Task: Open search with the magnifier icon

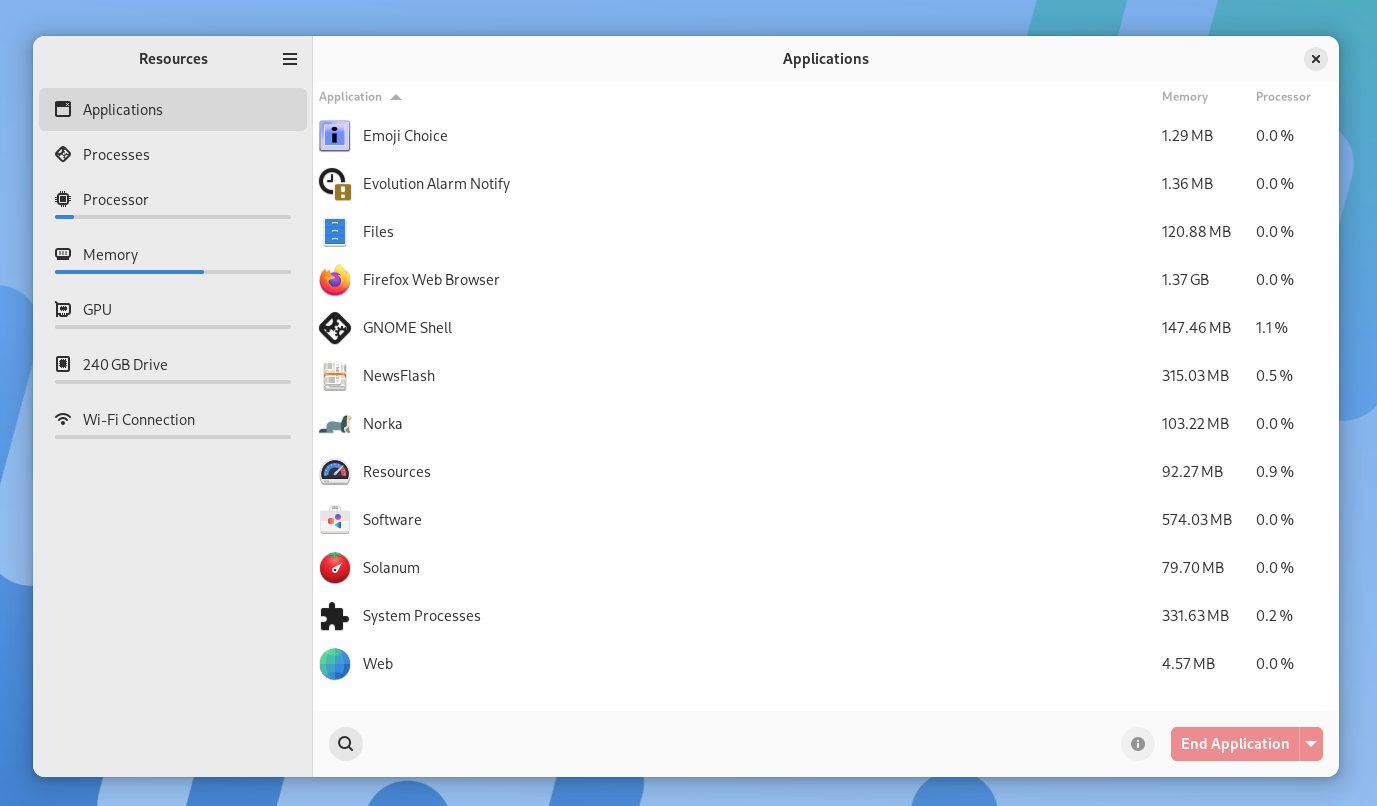Action: (x=346, y=744)
